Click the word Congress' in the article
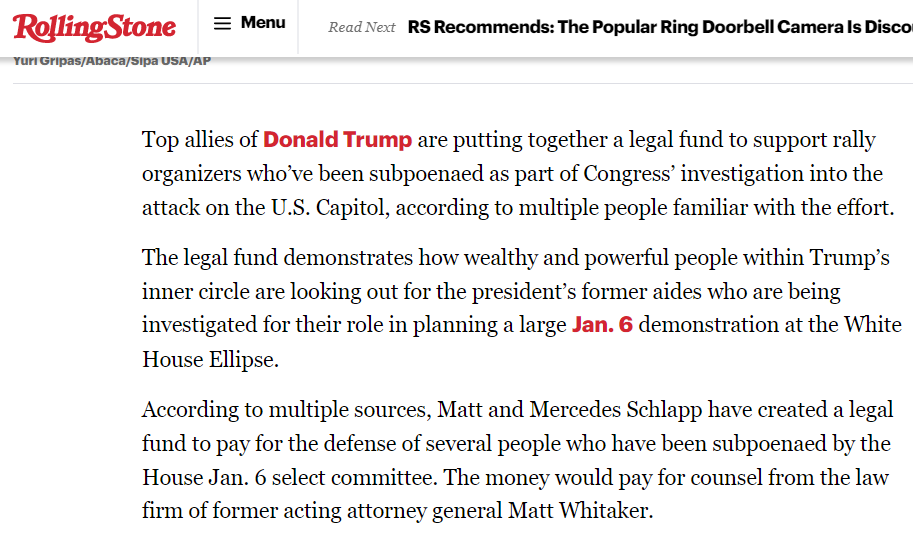913x542 pixels. (x=629, y=174)
